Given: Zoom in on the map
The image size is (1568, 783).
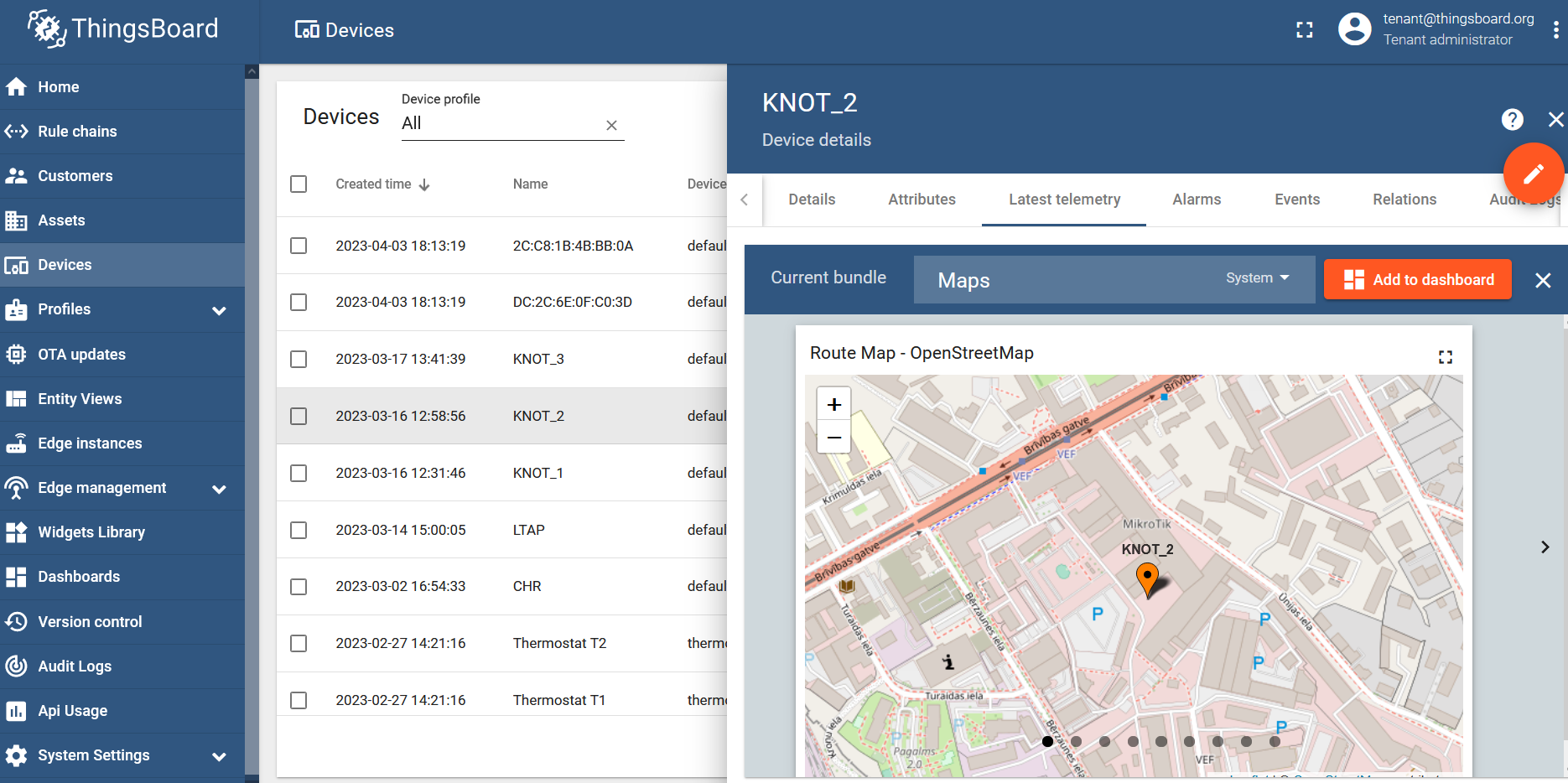Looking at the screenshot, I should (x=833, y=404).
